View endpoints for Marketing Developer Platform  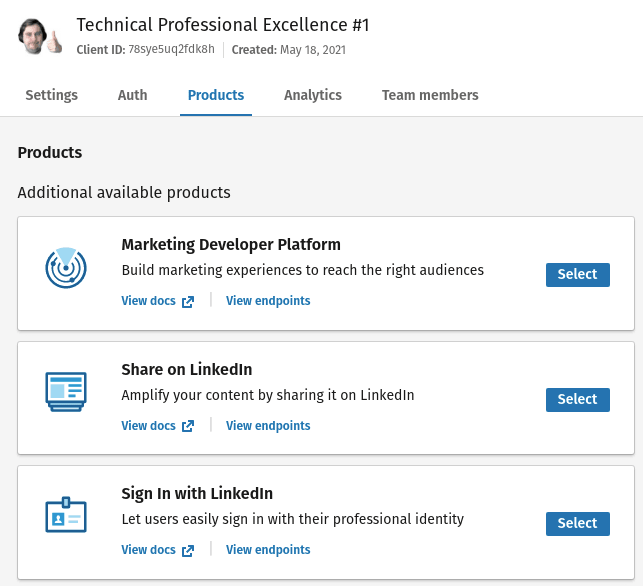point(268,301)
